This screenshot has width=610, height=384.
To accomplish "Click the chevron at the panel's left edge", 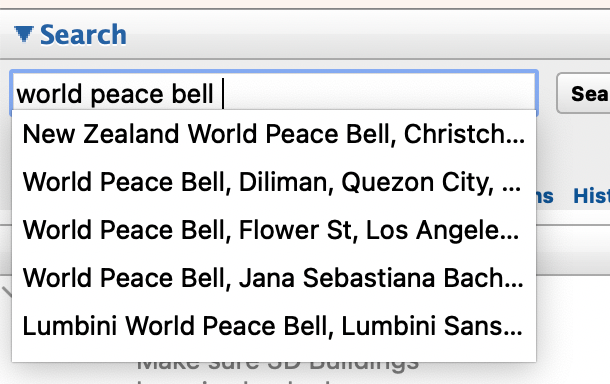I will click(x=6, y=292).
